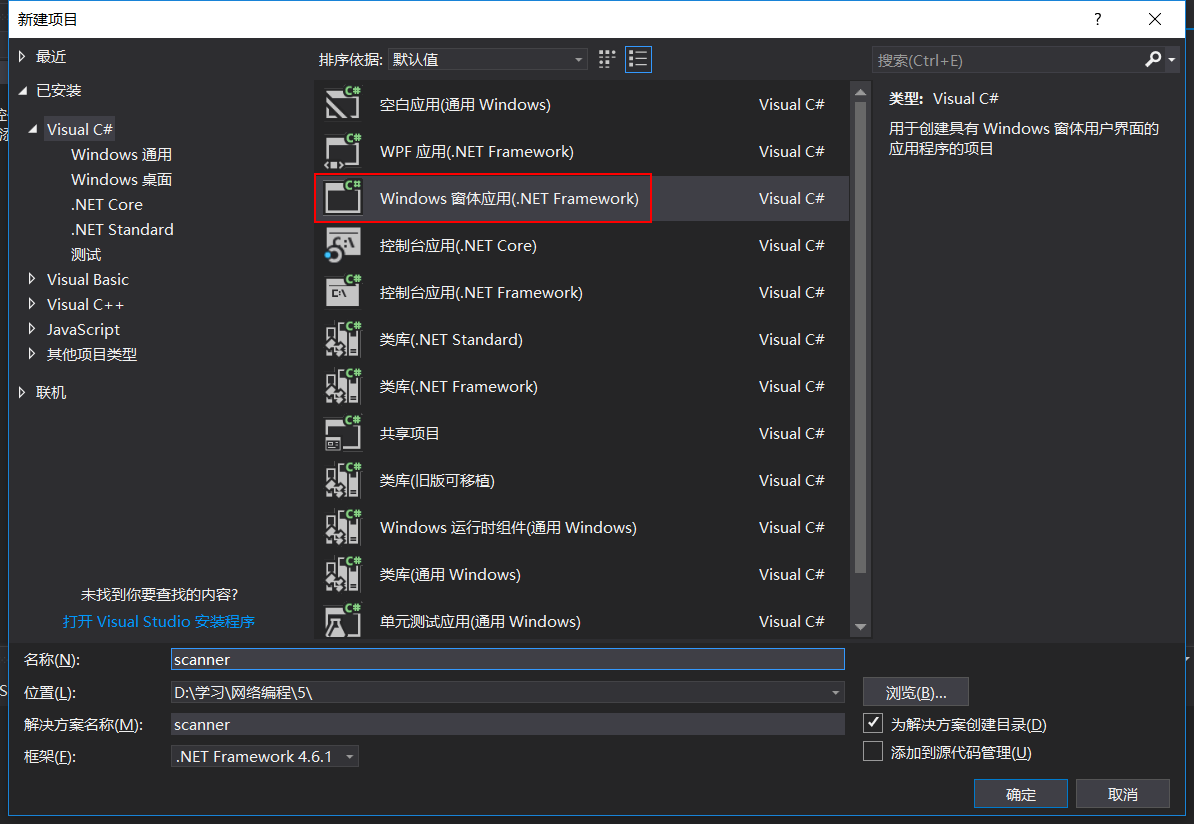Click the 取消 button
Viewport: 1194px width, 824px height.
pyautogui.click(x=1122, y=794)
